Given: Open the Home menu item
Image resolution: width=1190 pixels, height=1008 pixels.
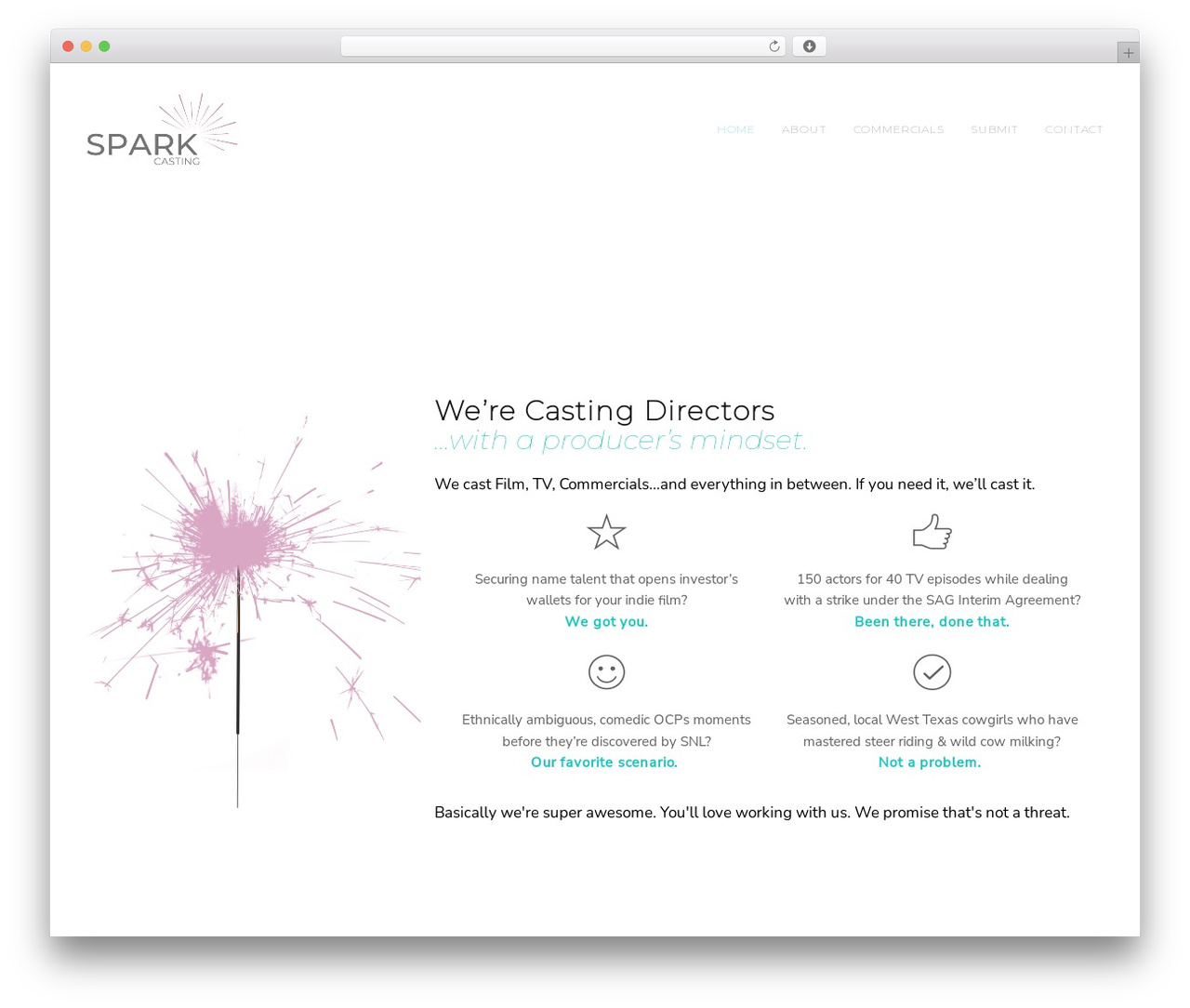Looking at the screenshot, I should point(735,129).
